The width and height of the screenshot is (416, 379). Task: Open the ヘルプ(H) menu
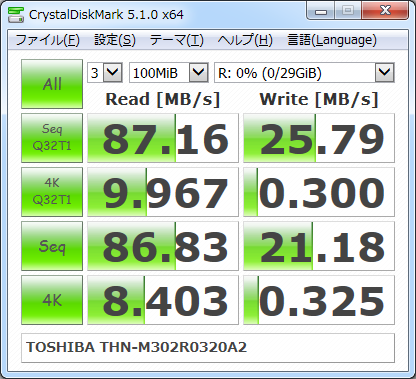click(245, 40)
